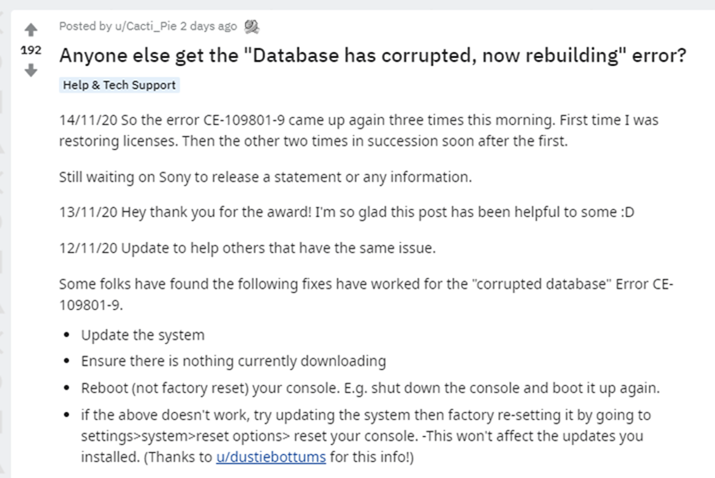The width and height of the screenshot is (715, 478).
Task: Click the "Some folks have found" paragraph
Action: (366, 294)
